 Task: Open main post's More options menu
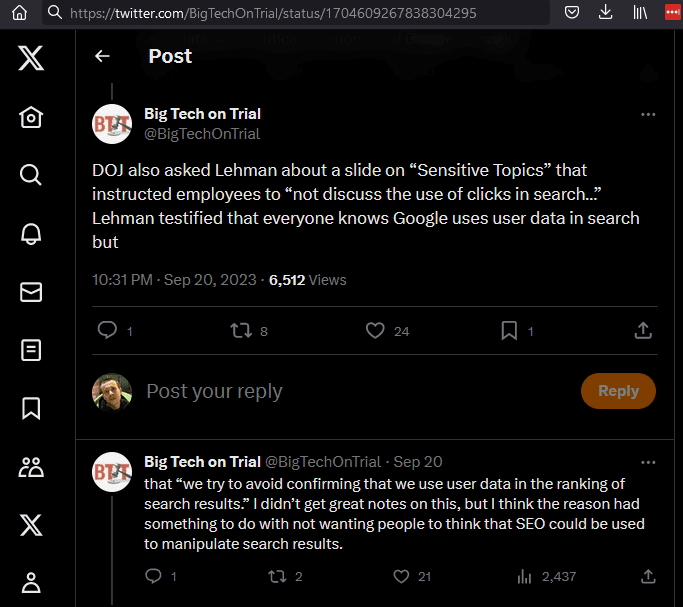pyautogui.click(x=648, y=114)
